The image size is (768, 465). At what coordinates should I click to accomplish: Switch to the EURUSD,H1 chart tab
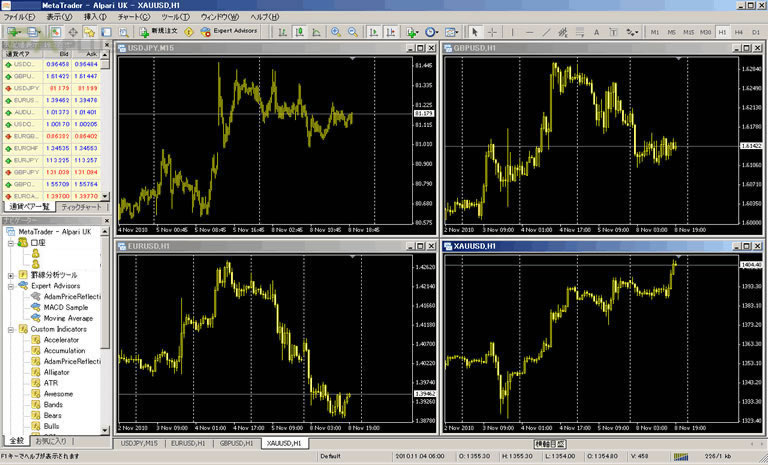[x=188, y=443]
